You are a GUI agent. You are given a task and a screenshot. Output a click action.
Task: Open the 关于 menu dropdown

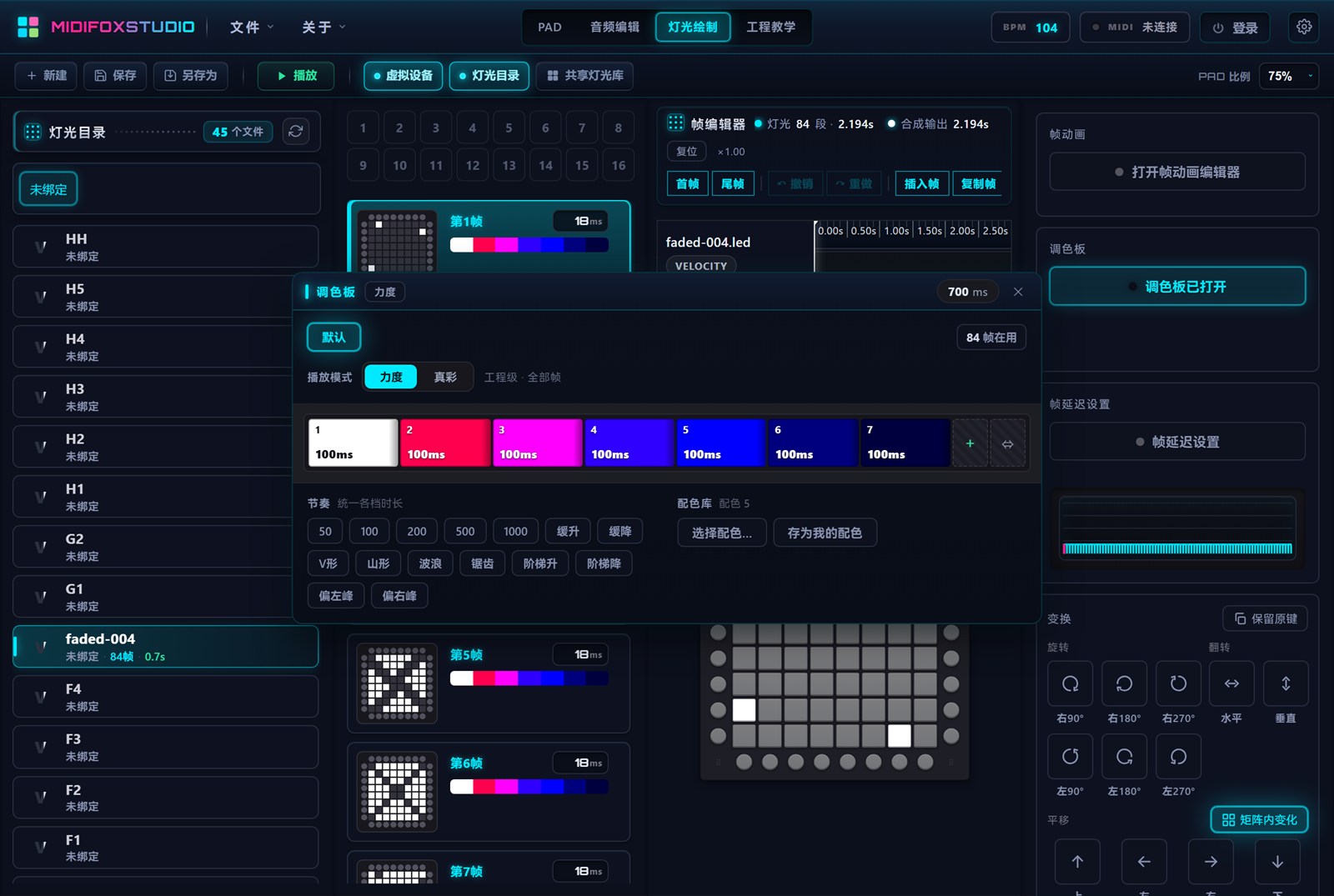(323, 27)
